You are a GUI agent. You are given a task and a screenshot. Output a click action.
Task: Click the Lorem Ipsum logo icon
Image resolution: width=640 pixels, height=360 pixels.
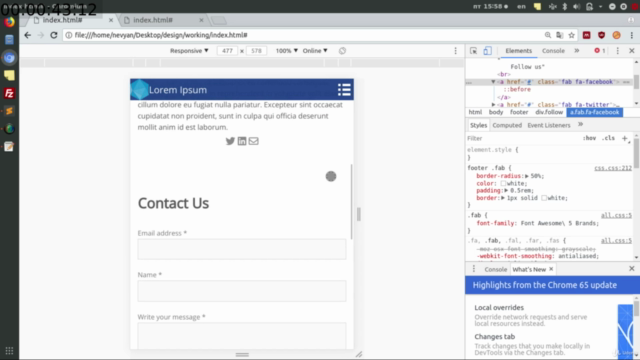point(139,89)
